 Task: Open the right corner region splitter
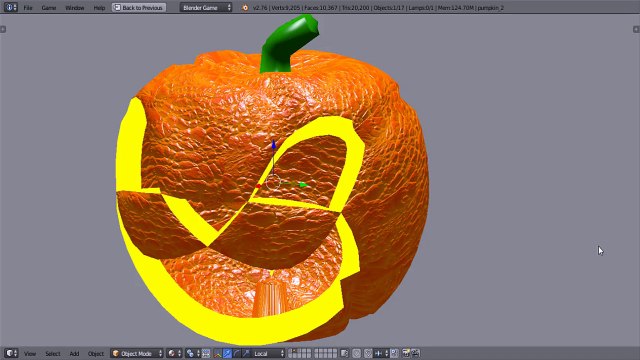pos(636,29)
